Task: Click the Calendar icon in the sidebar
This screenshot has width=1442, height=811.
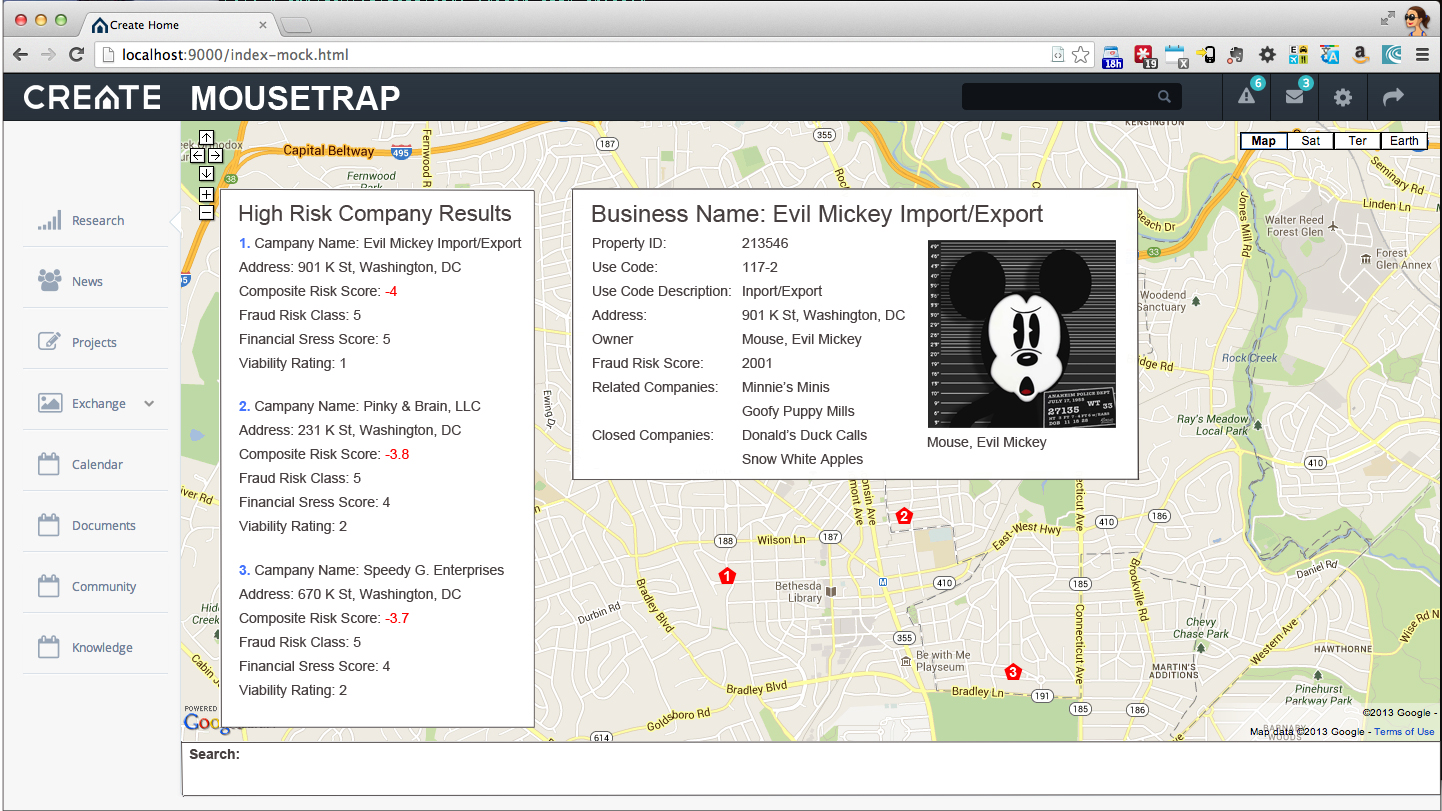Action: [49, 464]
